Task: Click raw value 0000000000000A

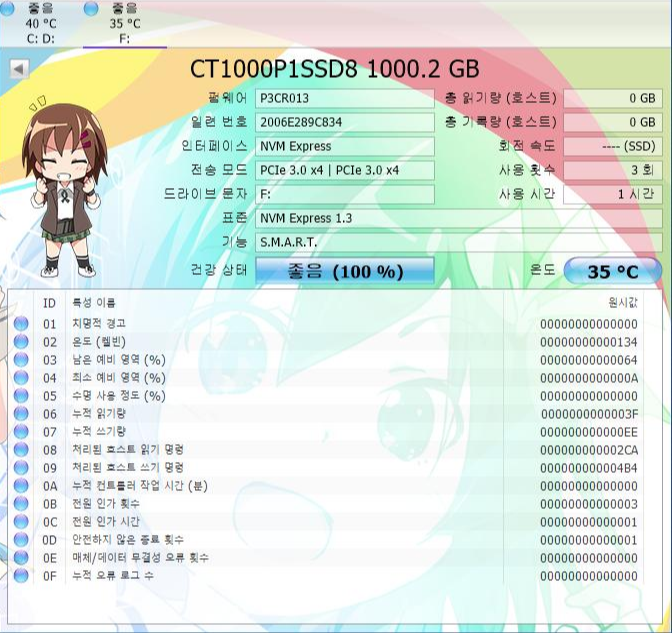Action: [589, 378]
